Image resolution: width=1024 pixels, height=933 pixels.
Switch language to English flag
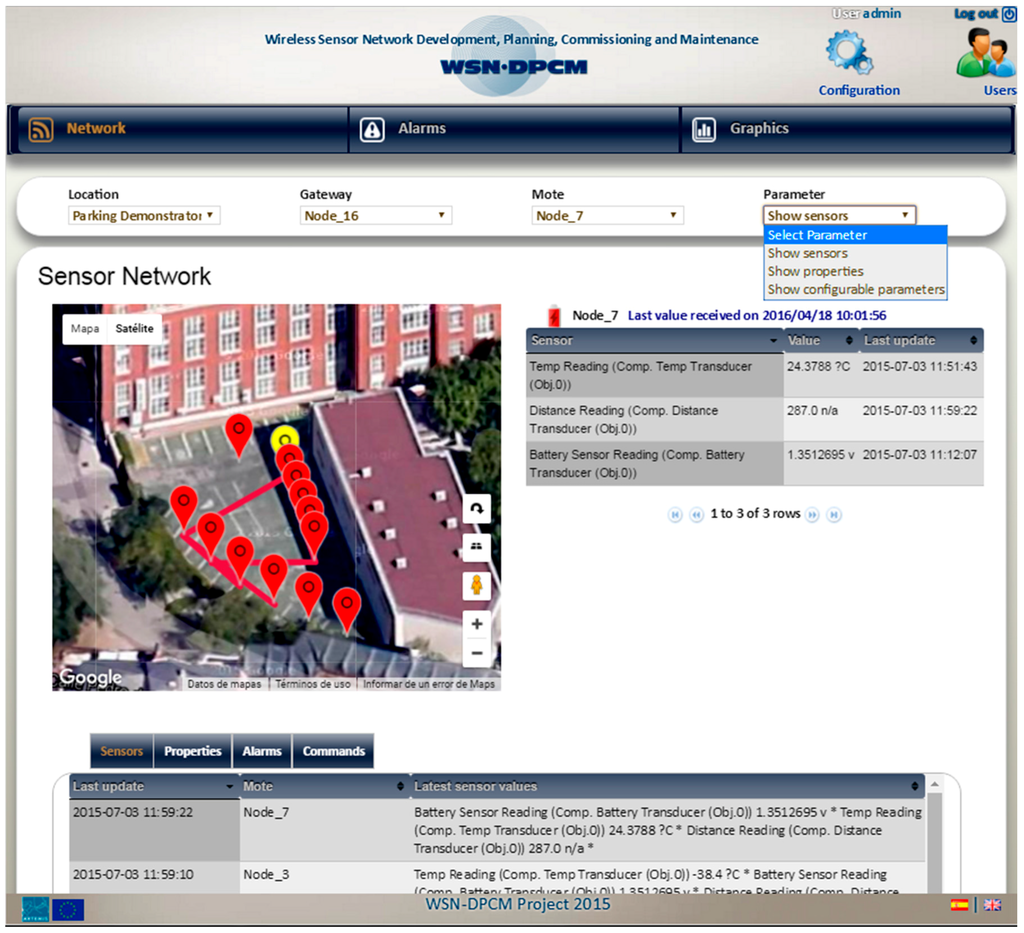click(x=992, y=905)
